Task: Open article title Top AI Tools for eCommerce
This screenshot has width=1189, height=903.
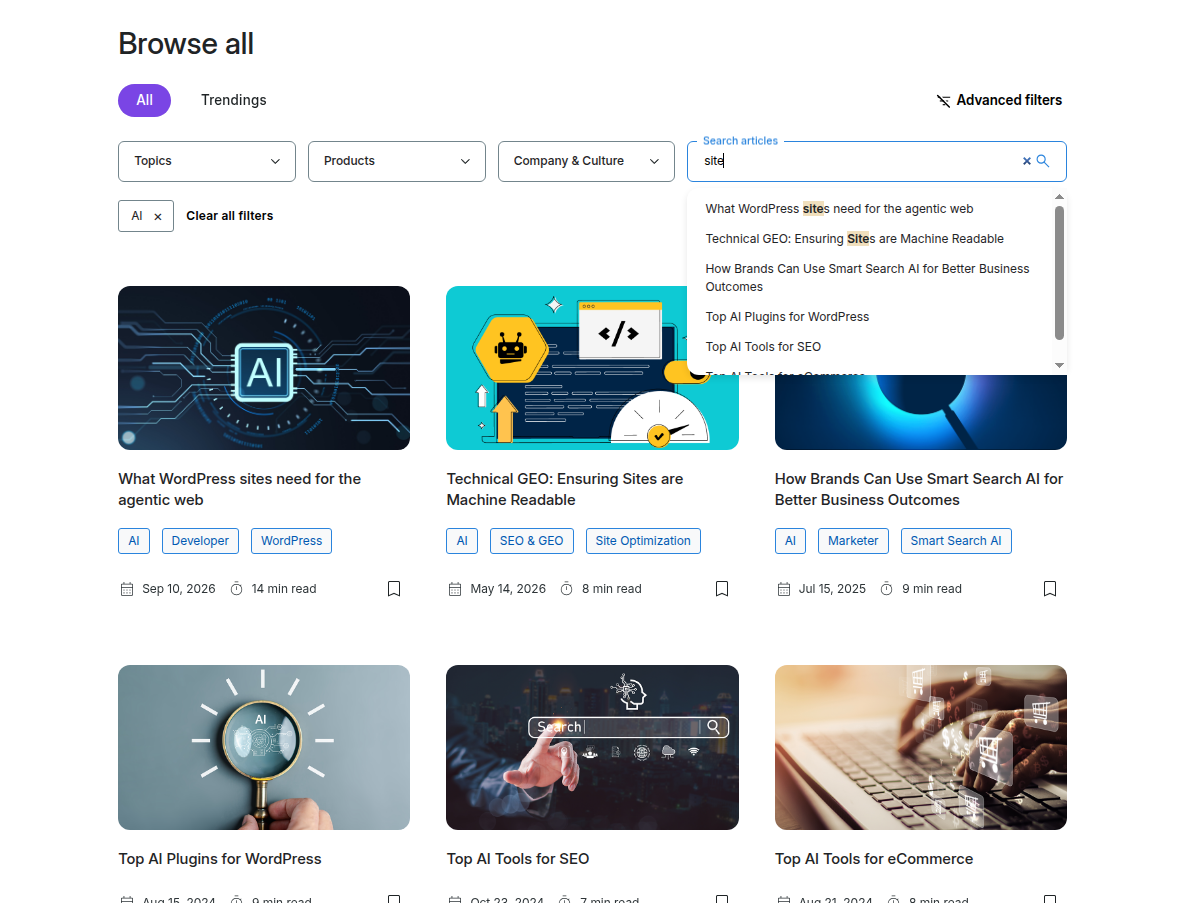Action: click(x=874, y=859)
